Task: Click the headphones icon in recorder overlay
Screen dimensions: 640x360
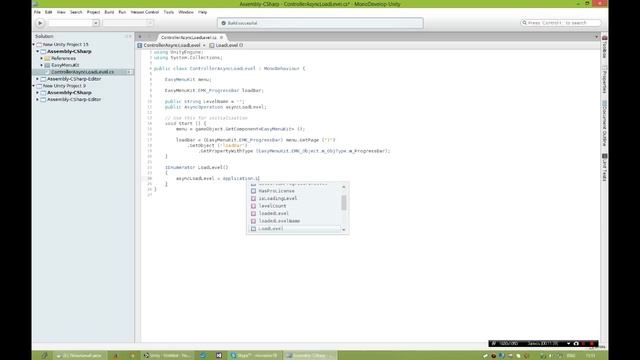Action: 576,344
